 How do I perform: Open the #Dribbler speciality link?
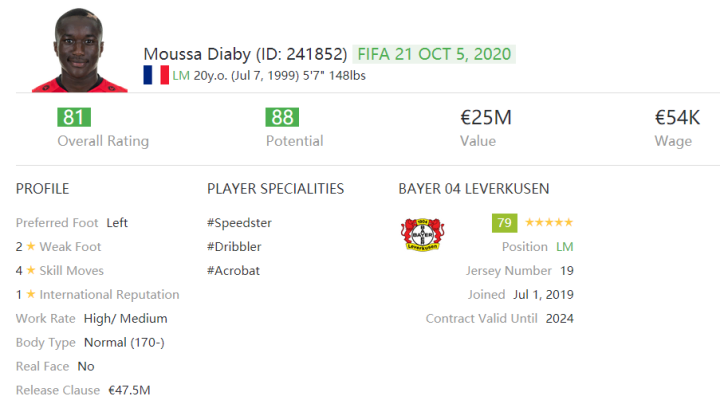pyautogui.click(x=235, y=247)
